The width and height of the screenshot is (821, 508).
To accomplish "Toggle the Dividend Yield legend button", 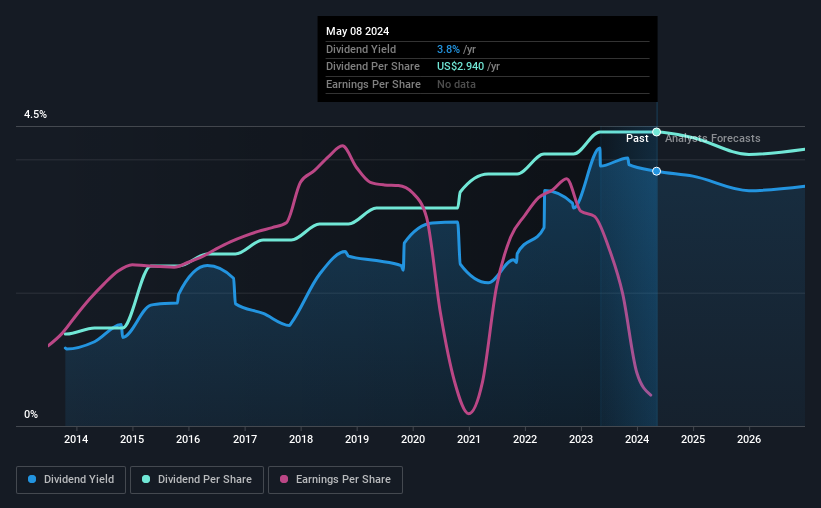I will click(x=71, y=480).
